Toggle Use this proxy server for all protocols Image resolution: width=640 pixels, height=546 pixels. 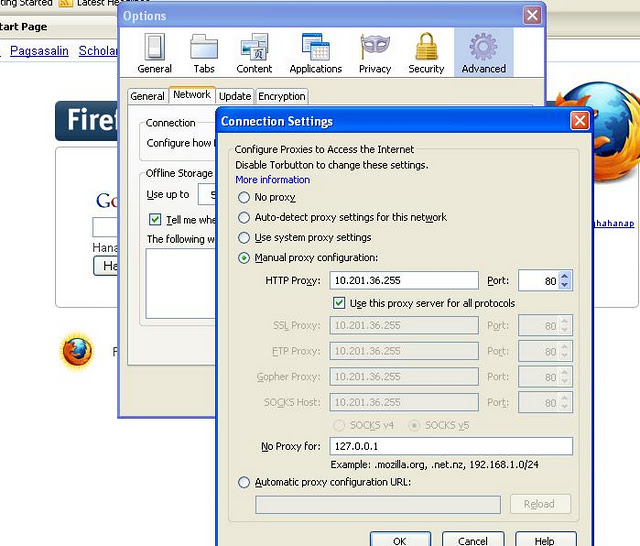pos(339,303)
